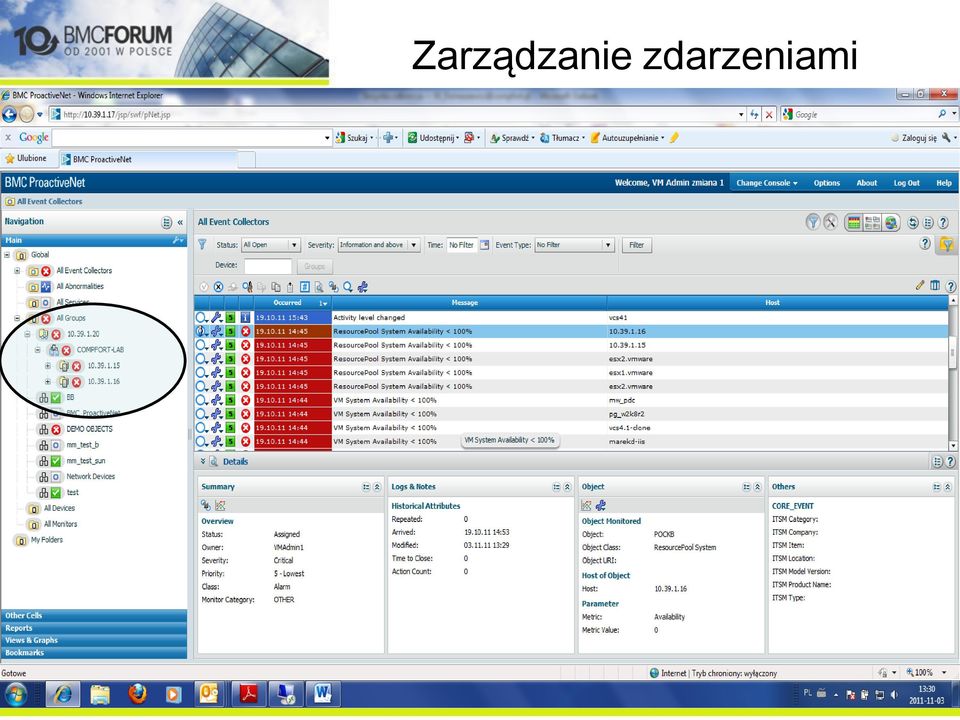Collapse the Global tree node
Viewport: 960px width, 720px height.
pyautogui.click(x=7, y=255)
